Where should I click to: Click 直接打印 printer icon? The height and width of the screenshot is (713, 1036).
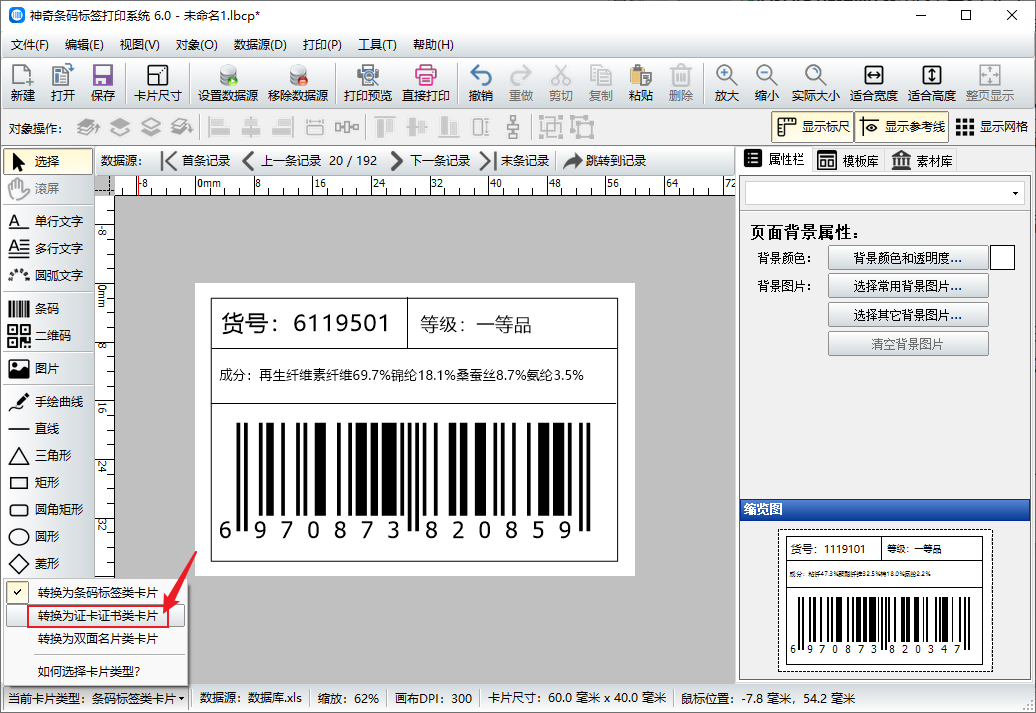426,83
